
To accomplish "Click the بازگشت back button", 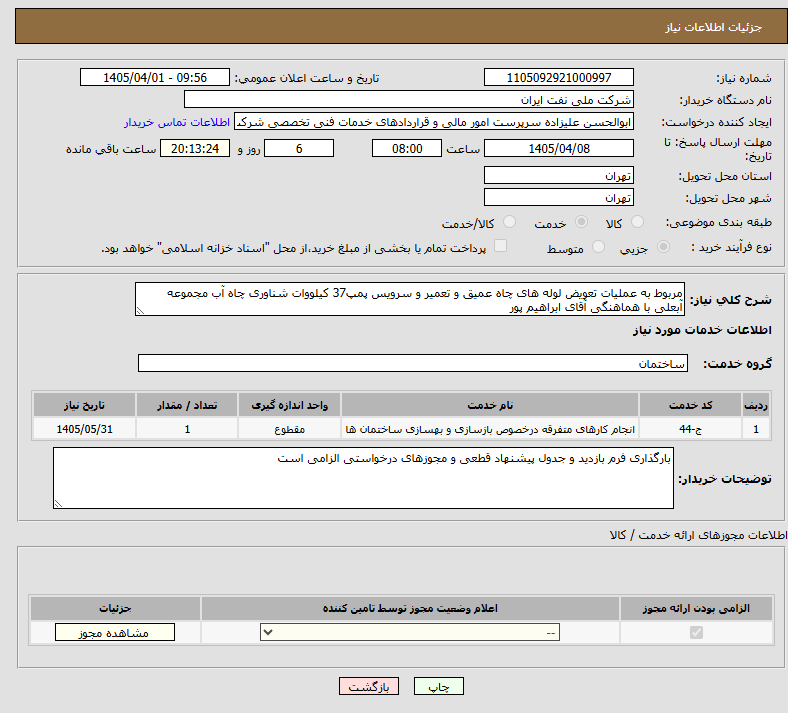I will tap(369, 686).
